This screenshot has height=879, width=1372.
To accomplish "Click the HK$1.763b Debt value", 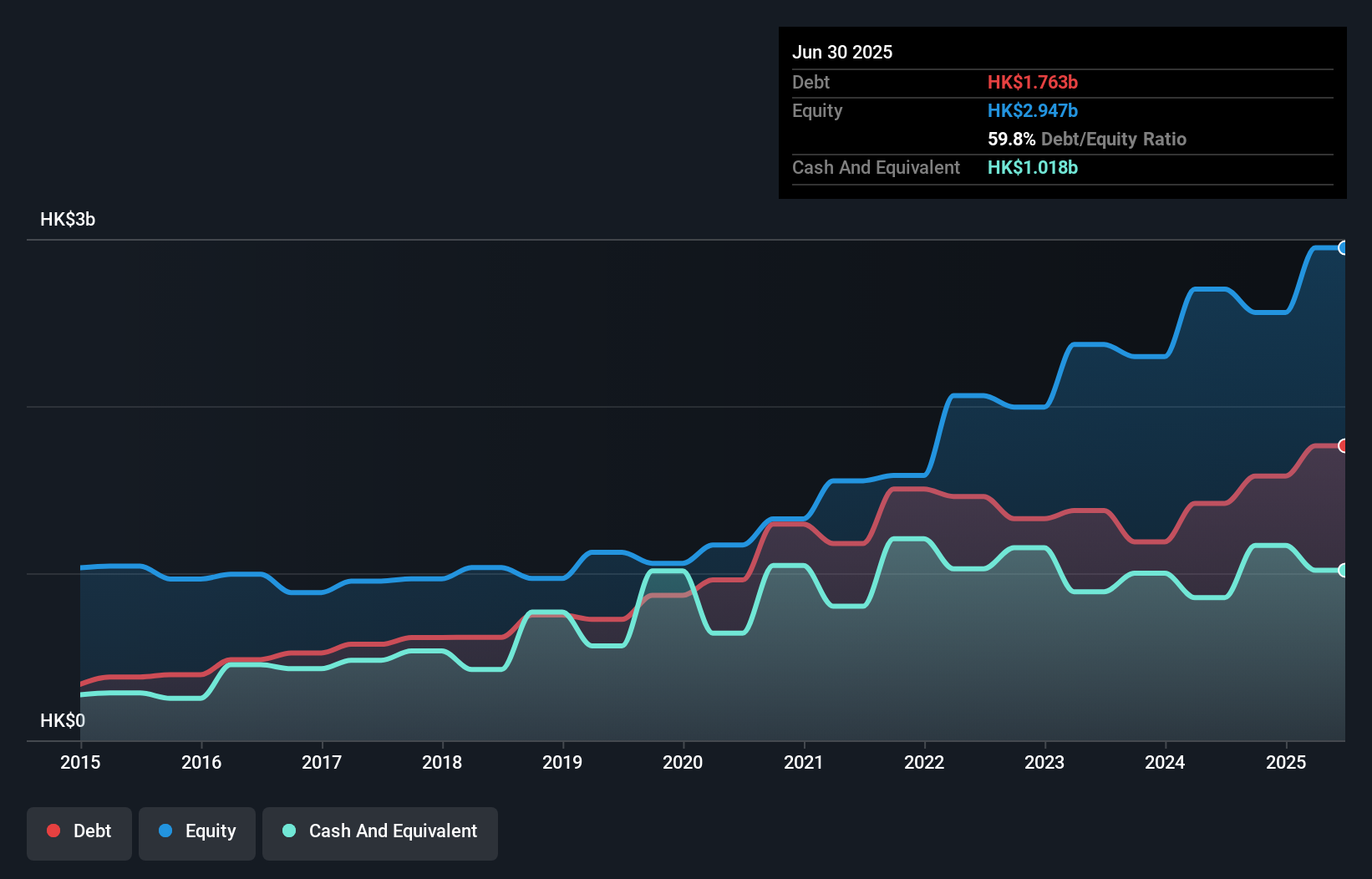I will pyautogui.click(x=1033, y=82).
